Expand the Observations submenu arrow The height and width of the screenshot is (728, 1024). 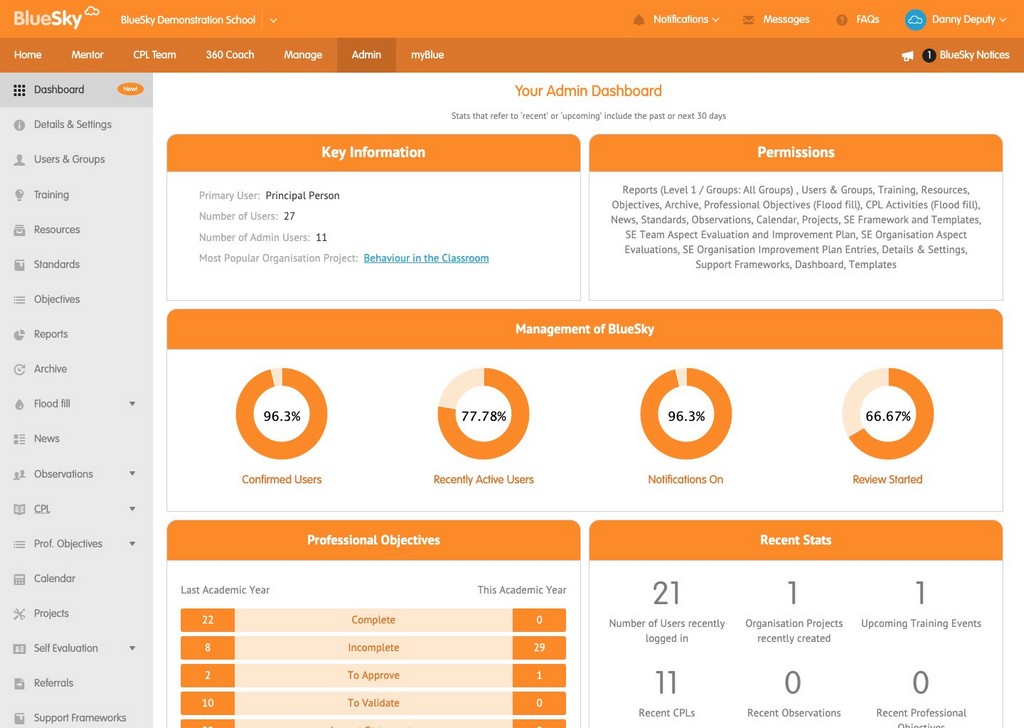[x=133, y=474]
